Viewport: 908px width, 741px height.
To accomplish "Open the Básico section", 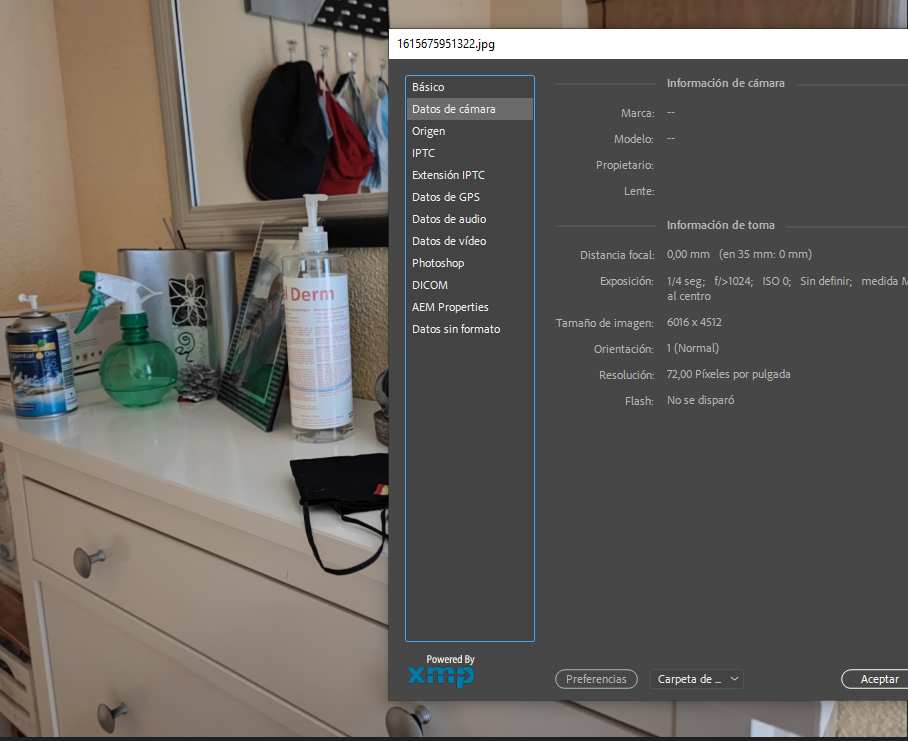I will [469, 87].
